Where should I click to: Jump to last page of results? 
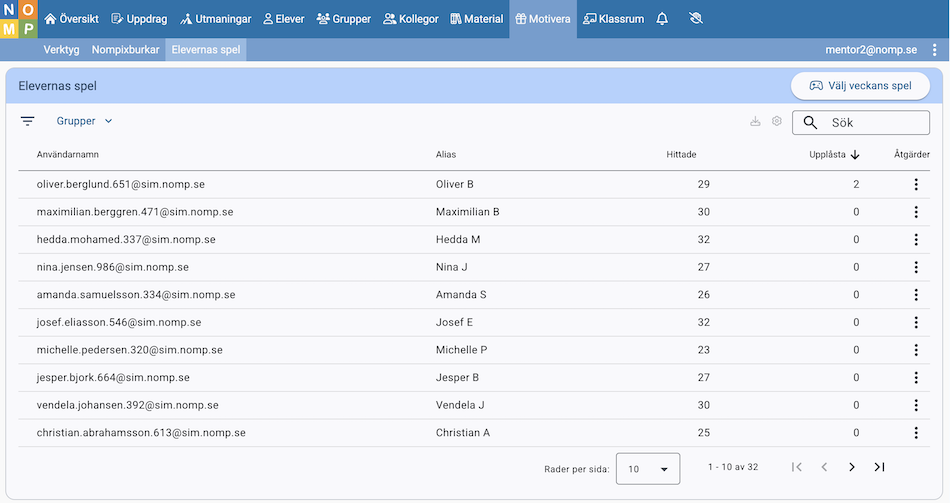click(x=879, y=467)
